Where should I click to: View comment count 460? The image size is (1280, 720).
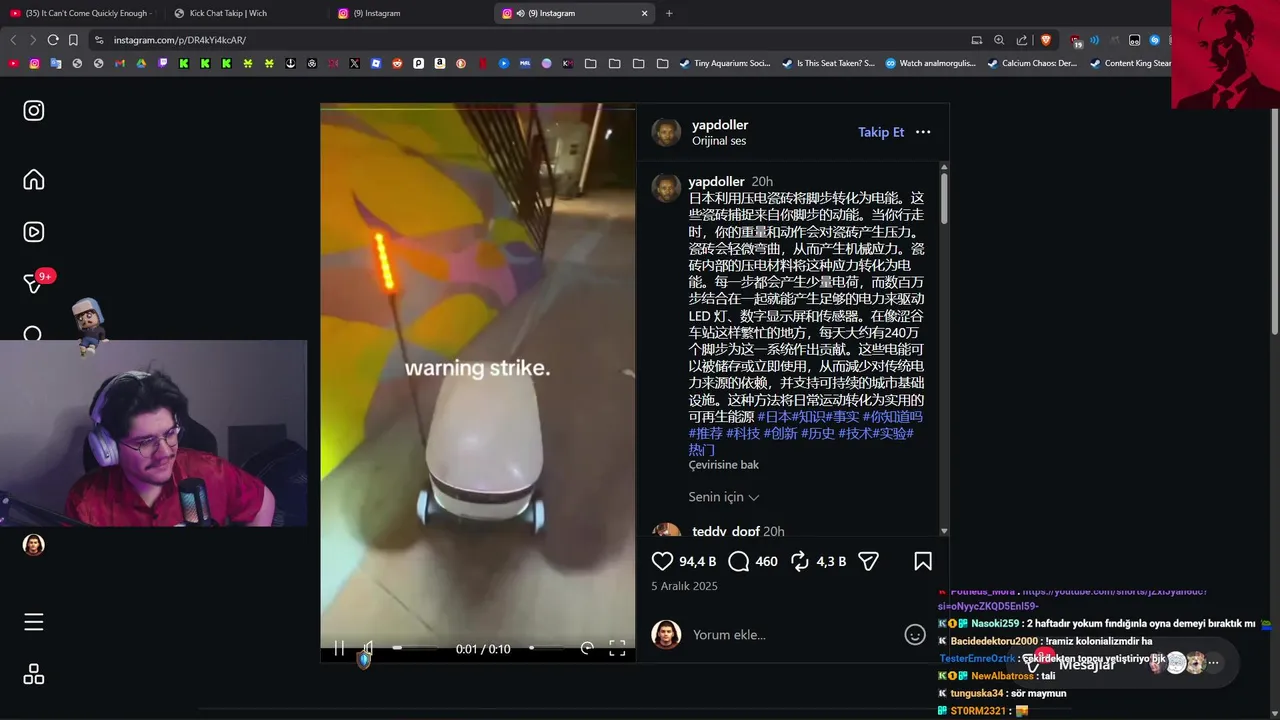click(767, 561)
